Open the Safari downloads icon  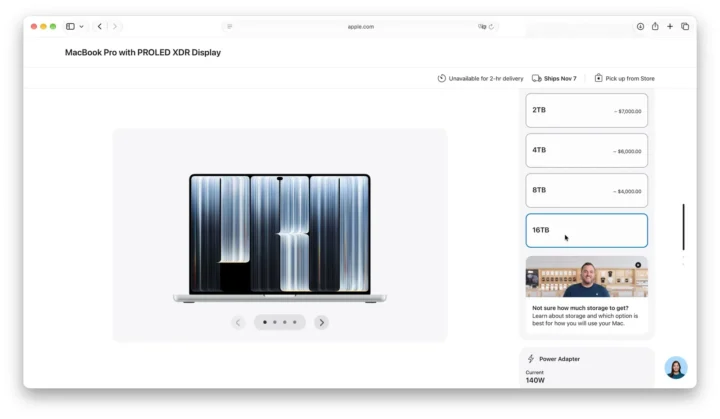click(x=640, y=27)
